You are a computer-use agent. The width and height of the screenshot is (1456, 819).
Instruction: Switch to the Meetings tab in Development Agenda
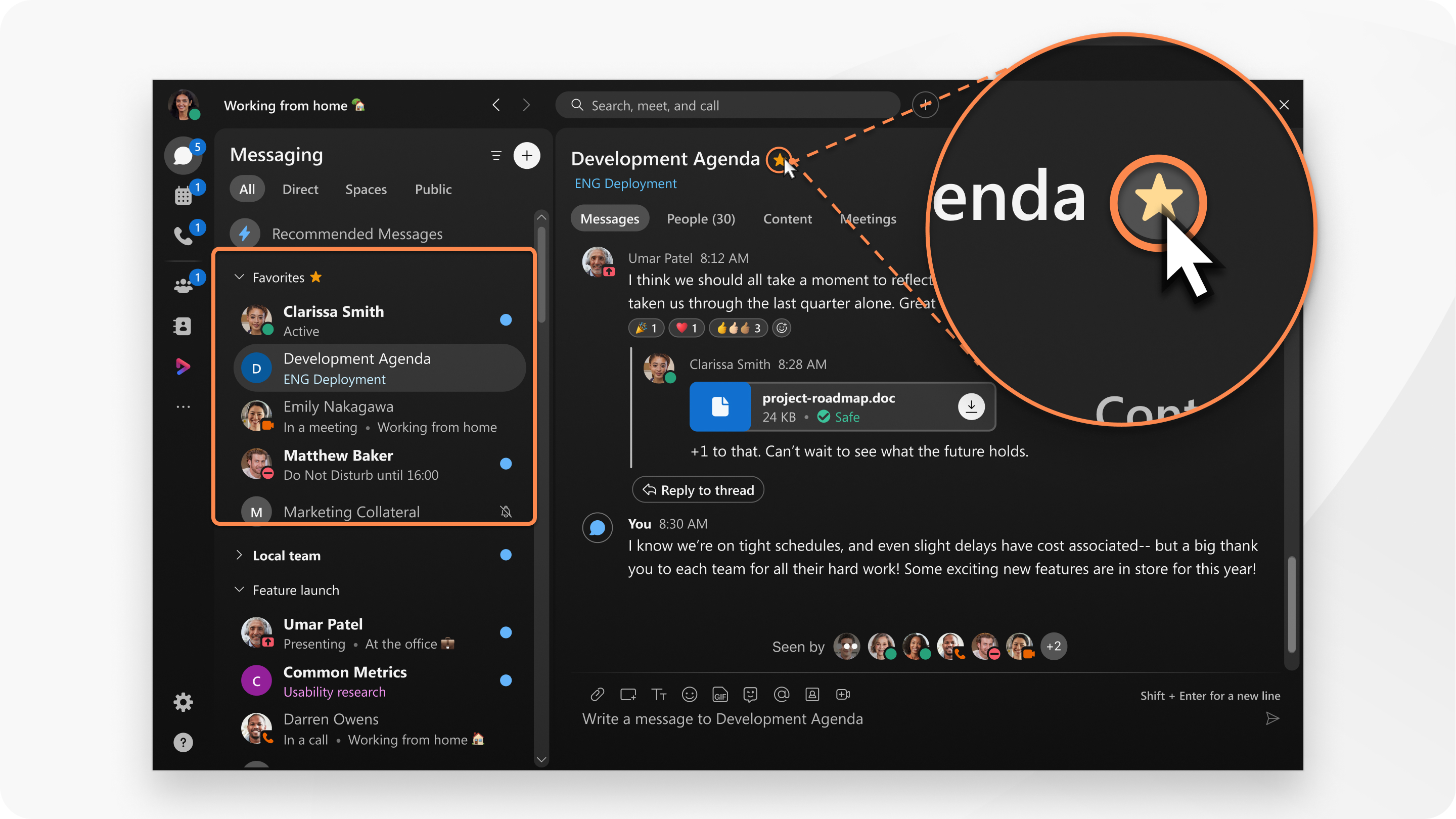pyautogui.click(x=867, y=218)
